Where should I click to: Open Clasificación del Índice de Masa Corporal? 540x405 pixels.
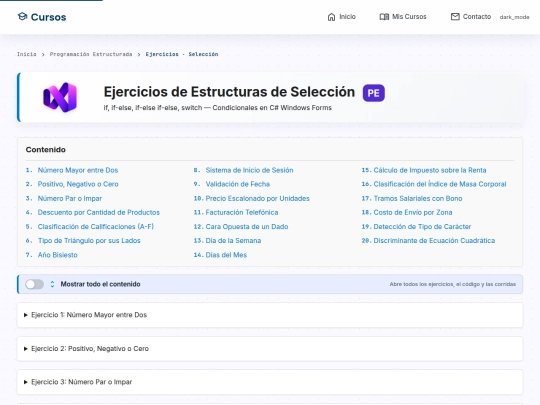coord(440,184)
